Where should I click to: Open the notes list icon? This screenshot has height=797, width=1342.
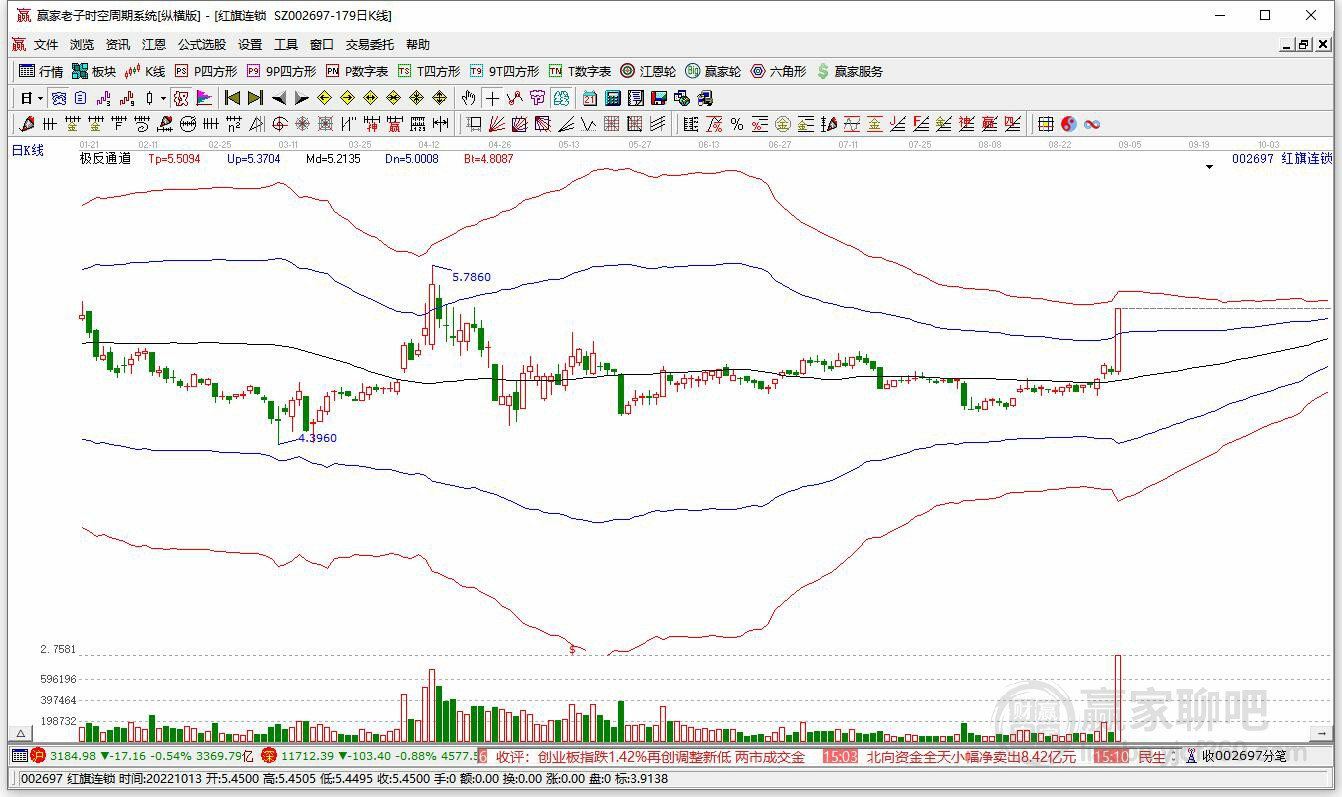[636, 98]
